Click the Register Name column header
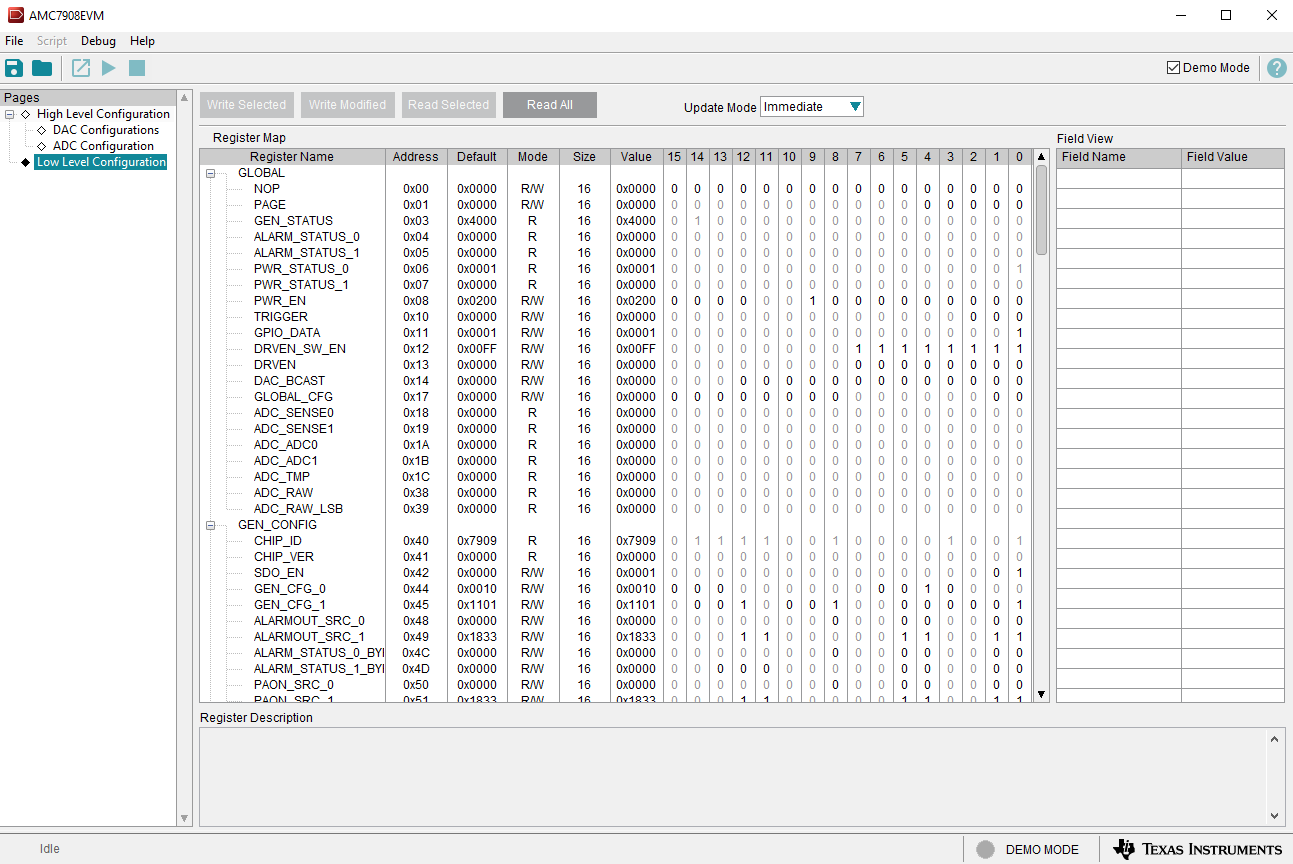 click(292, 157)
